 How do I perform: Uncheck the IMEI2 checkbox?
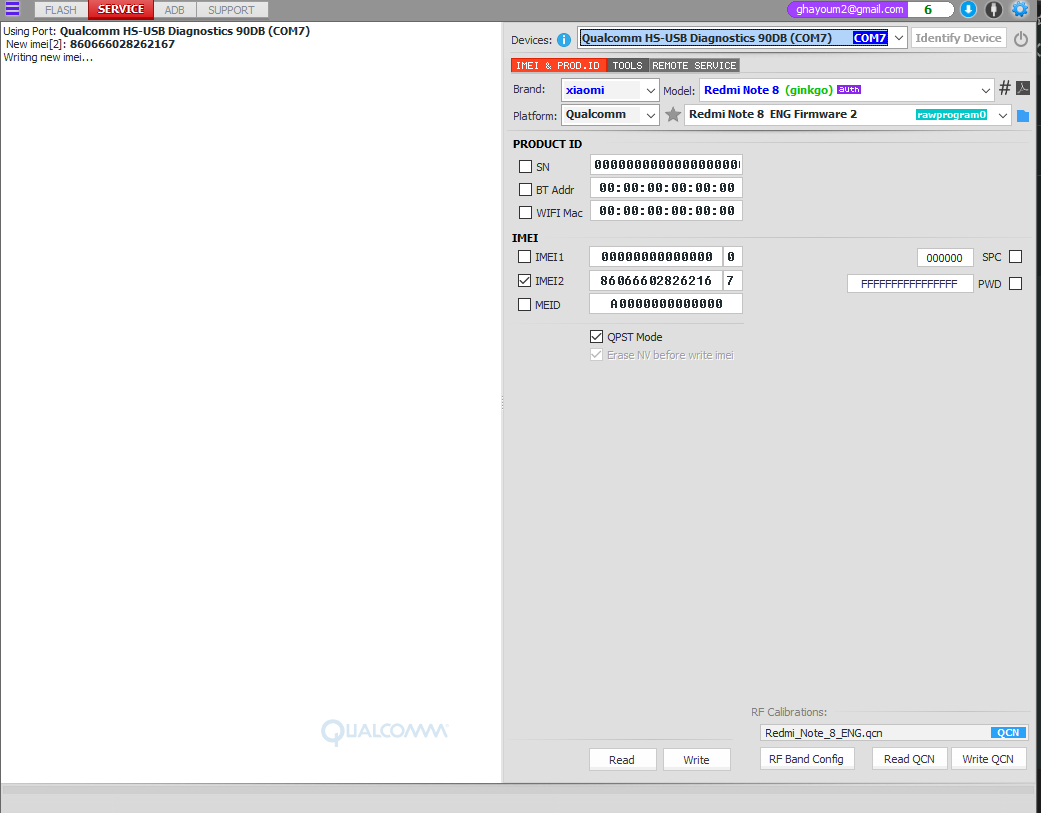524,281
